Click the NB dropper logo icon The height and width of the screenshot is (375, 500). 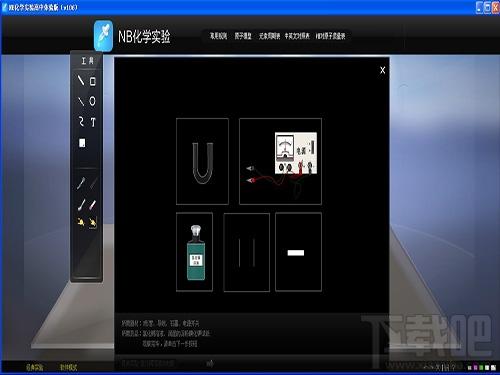[x=103, y=36]
